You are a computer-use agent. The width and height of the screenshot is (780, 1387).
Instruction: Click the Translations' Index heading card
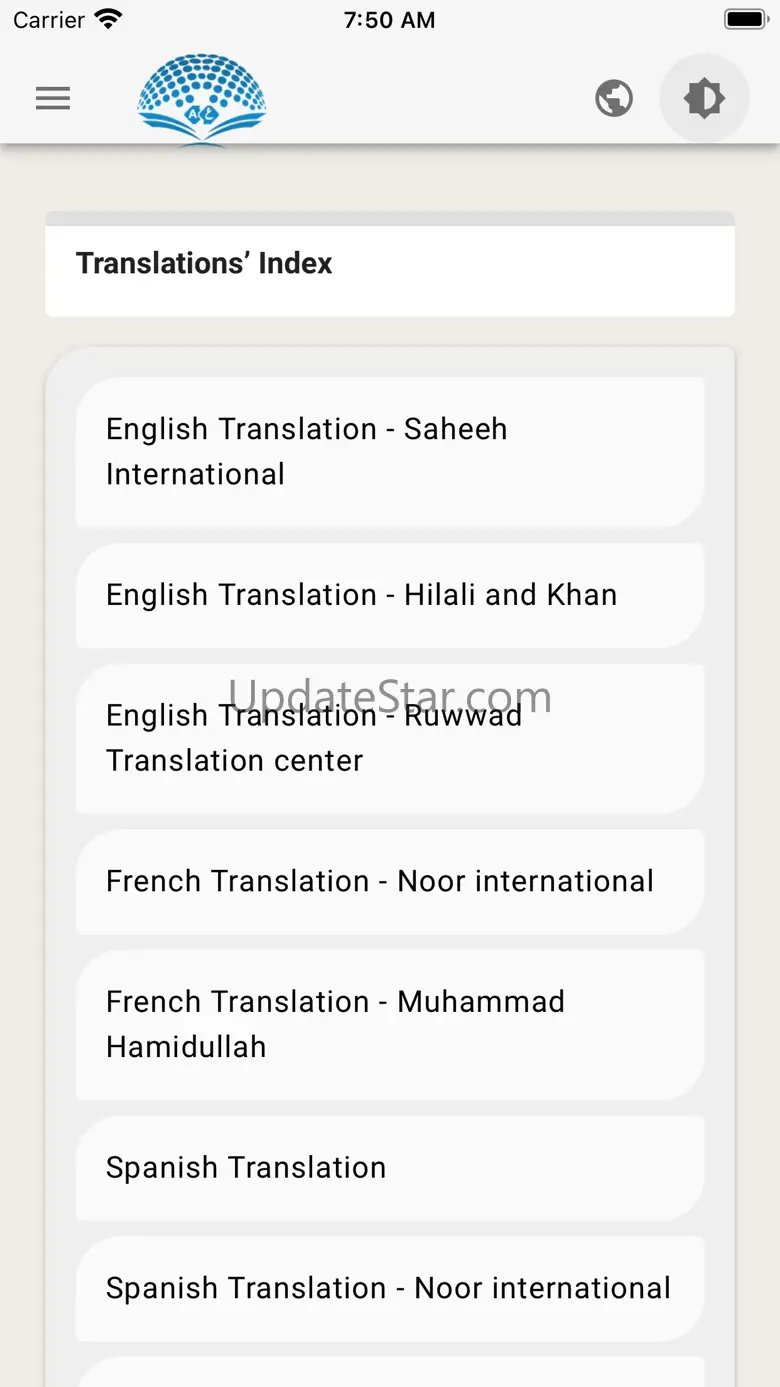(x=390, y=264)
